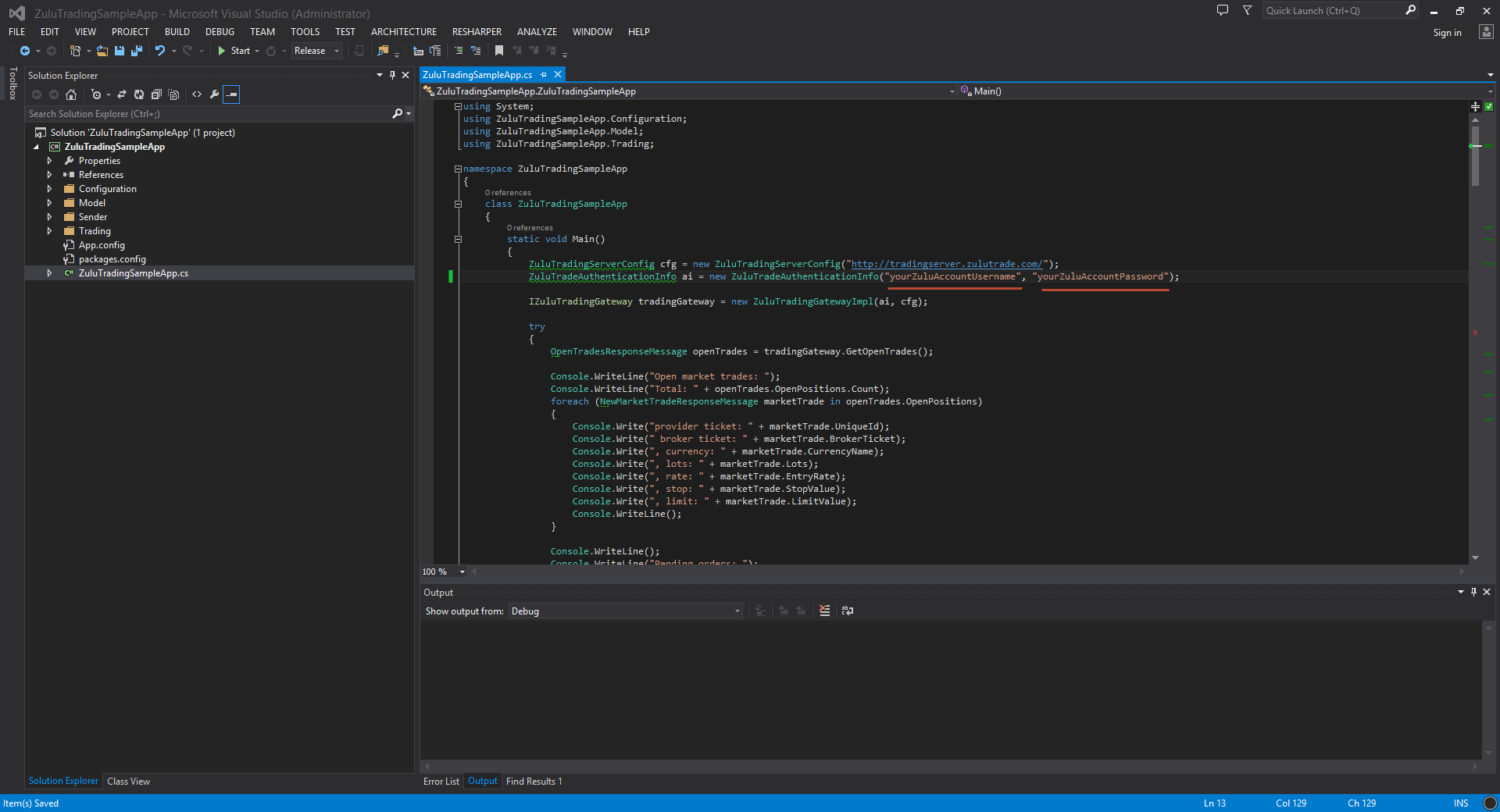Open Properties via the wrench icon

pos(214,94)
